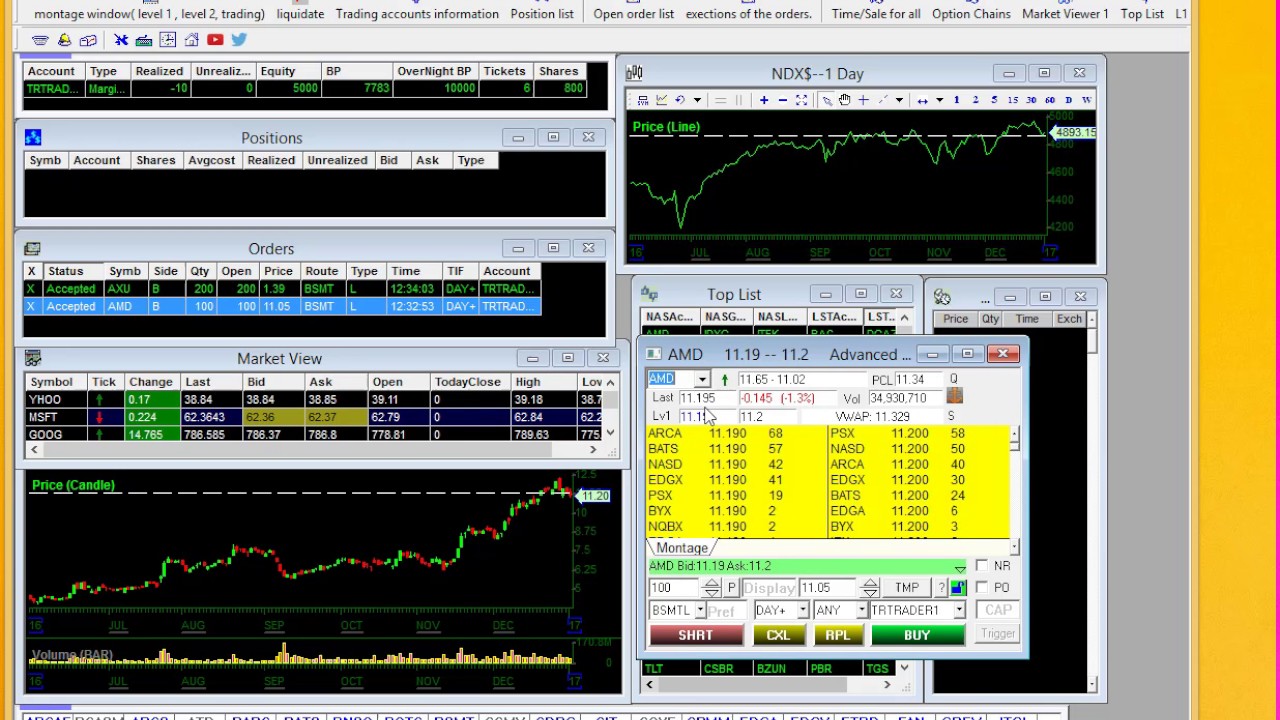Open Trading accounts information from the top bar
The width and height of the screenshot is (1280, 720).
click(x=417, y=14)
